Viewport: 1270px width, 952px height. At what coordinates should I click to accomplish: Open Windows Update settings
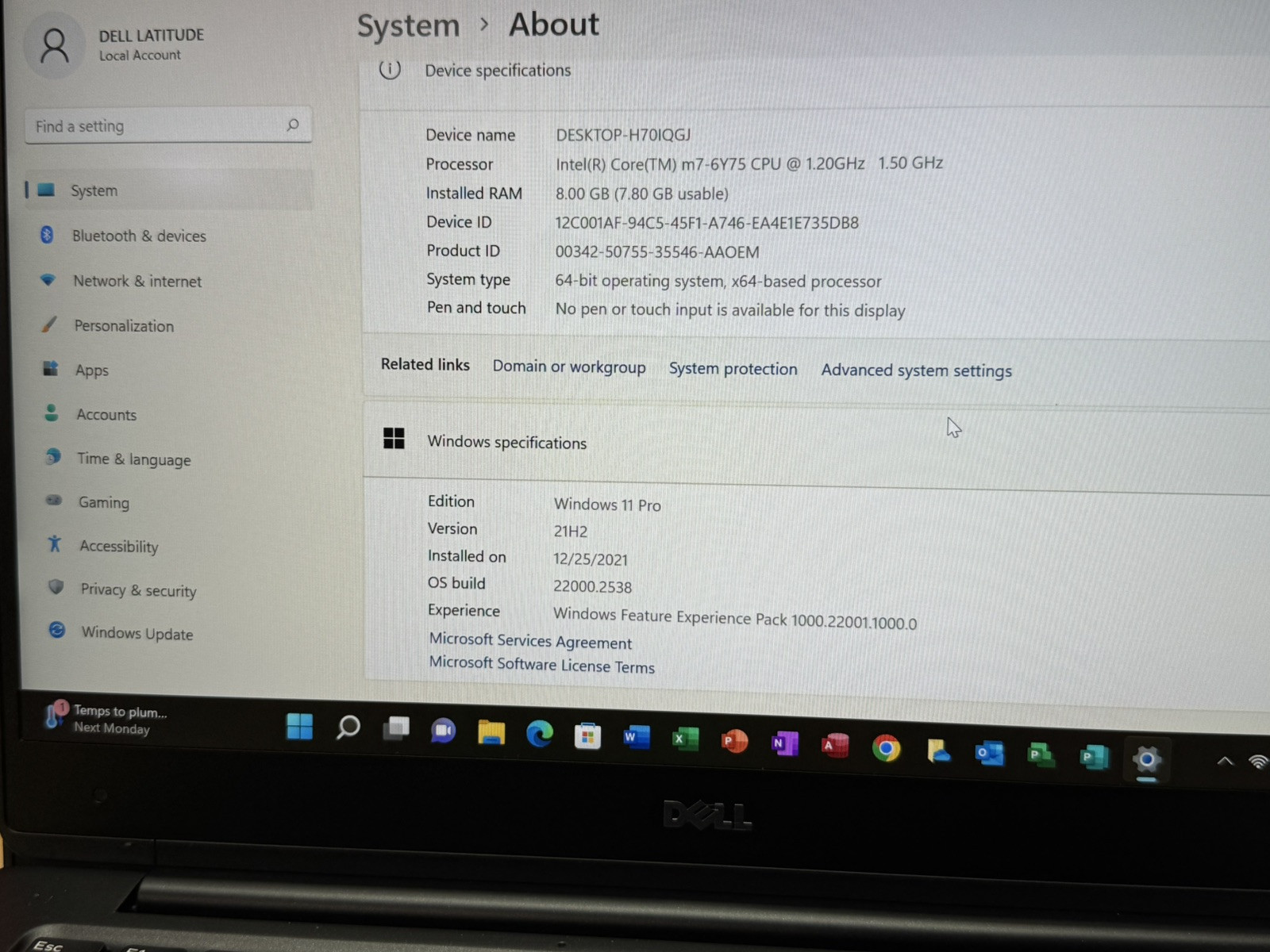[x=137, y=633]
